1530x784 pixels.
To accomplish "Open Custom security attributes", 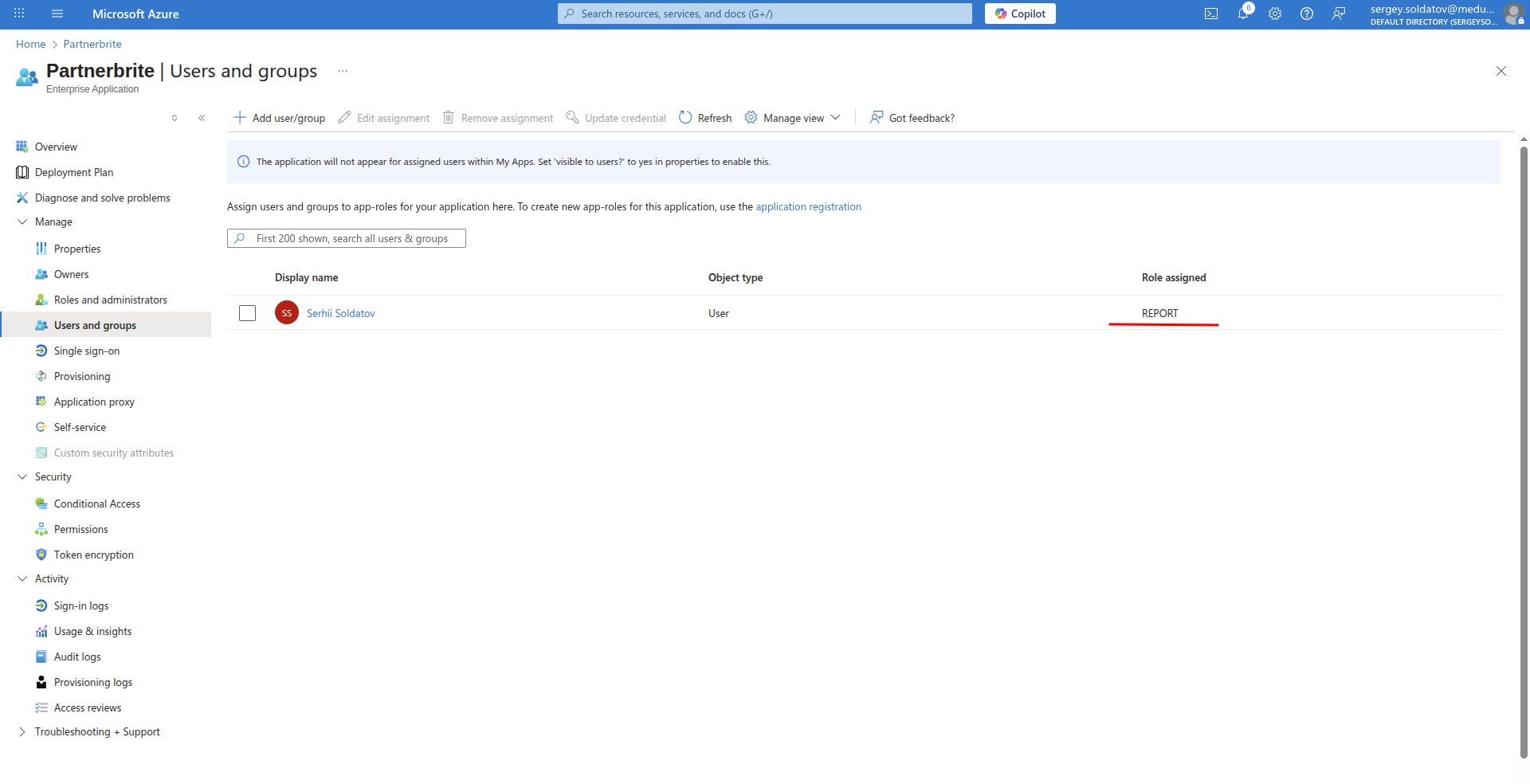I will tap(106, 453).
